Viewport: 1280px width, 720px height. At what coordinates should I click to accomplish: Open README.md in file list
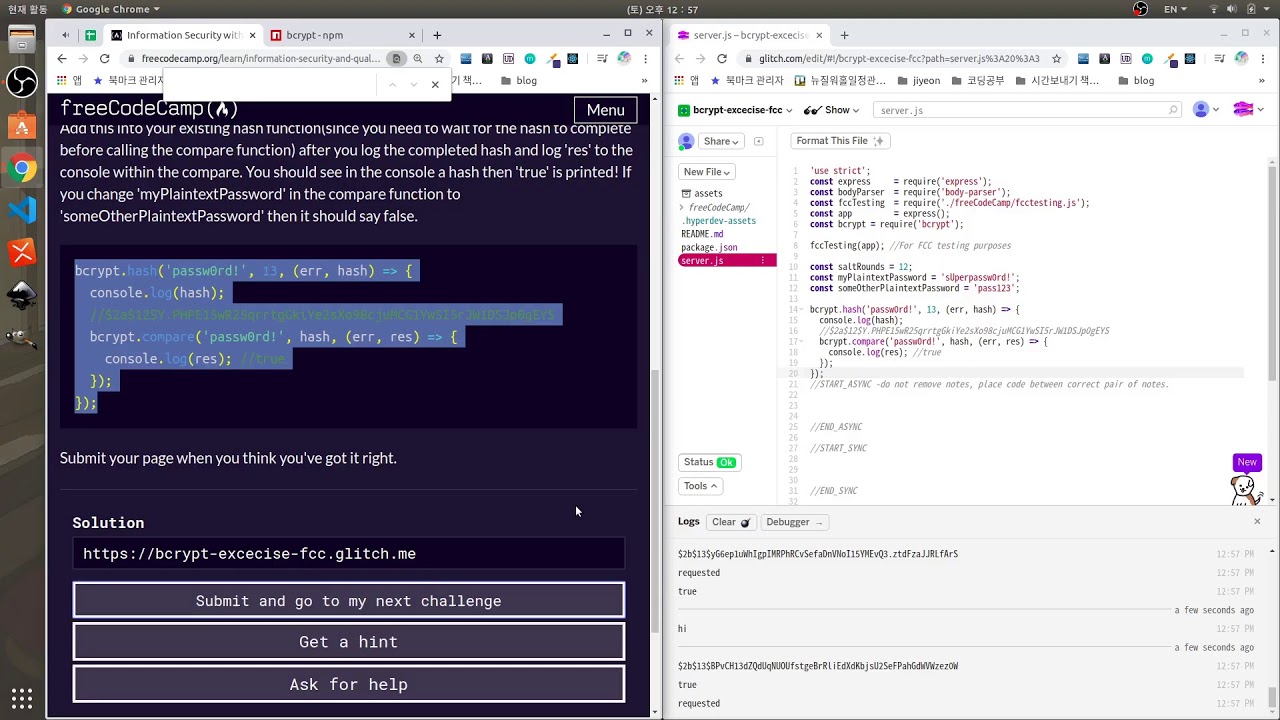[x=702, y=234]
